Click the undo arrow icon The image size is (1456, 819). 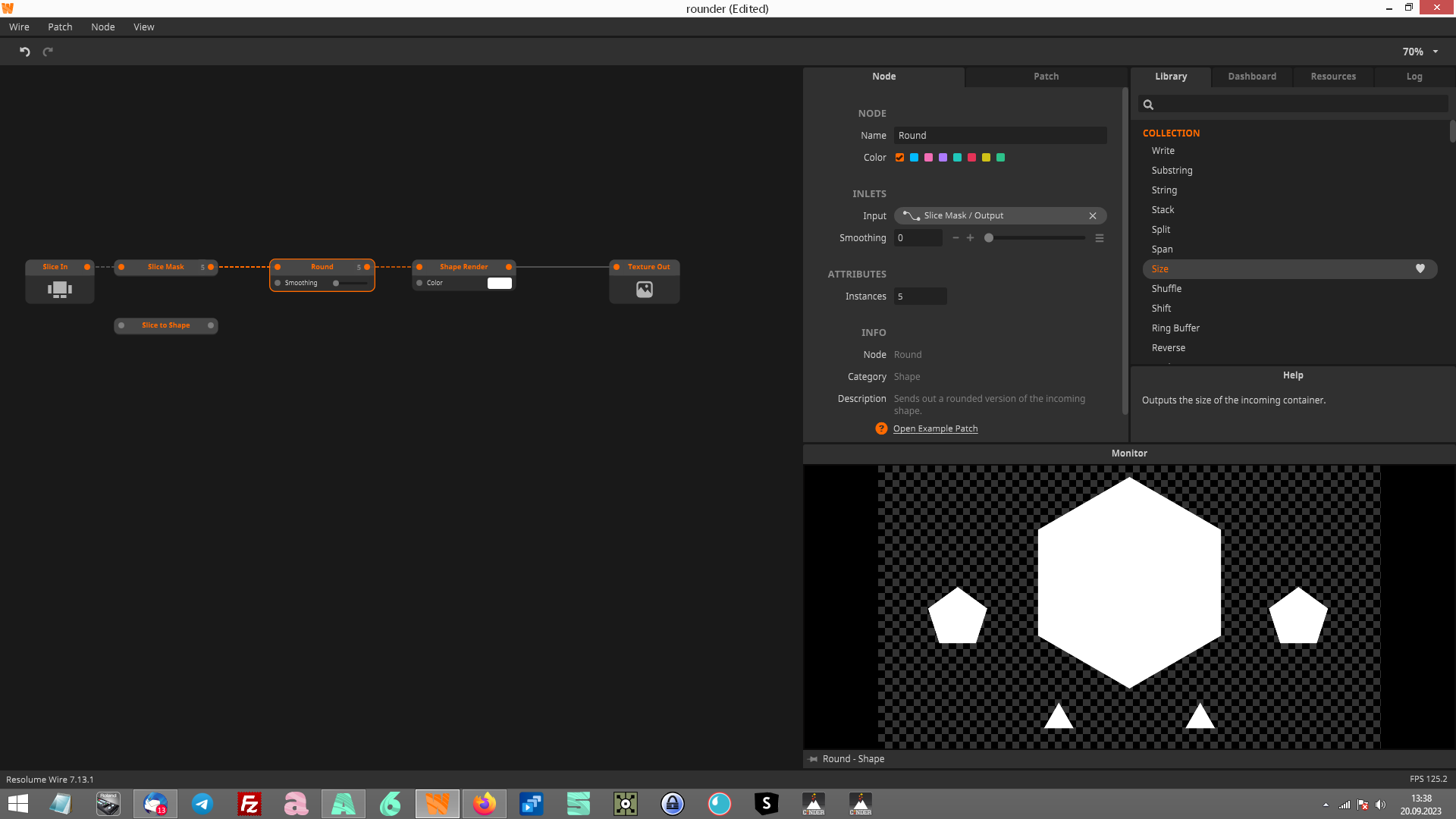point(24,52)
